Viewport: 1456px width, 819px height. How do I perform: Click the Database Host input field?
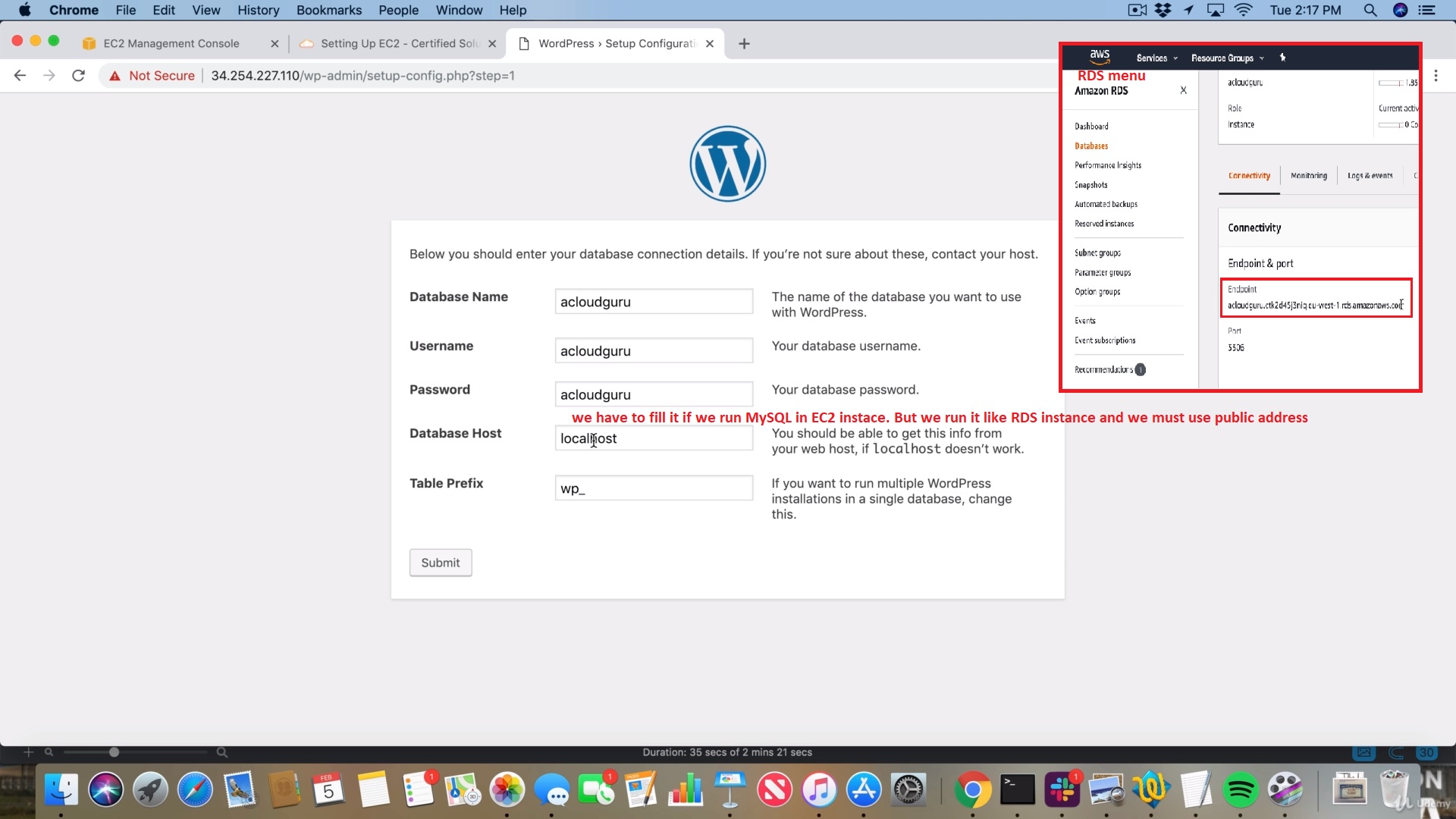tap(654, 438)
